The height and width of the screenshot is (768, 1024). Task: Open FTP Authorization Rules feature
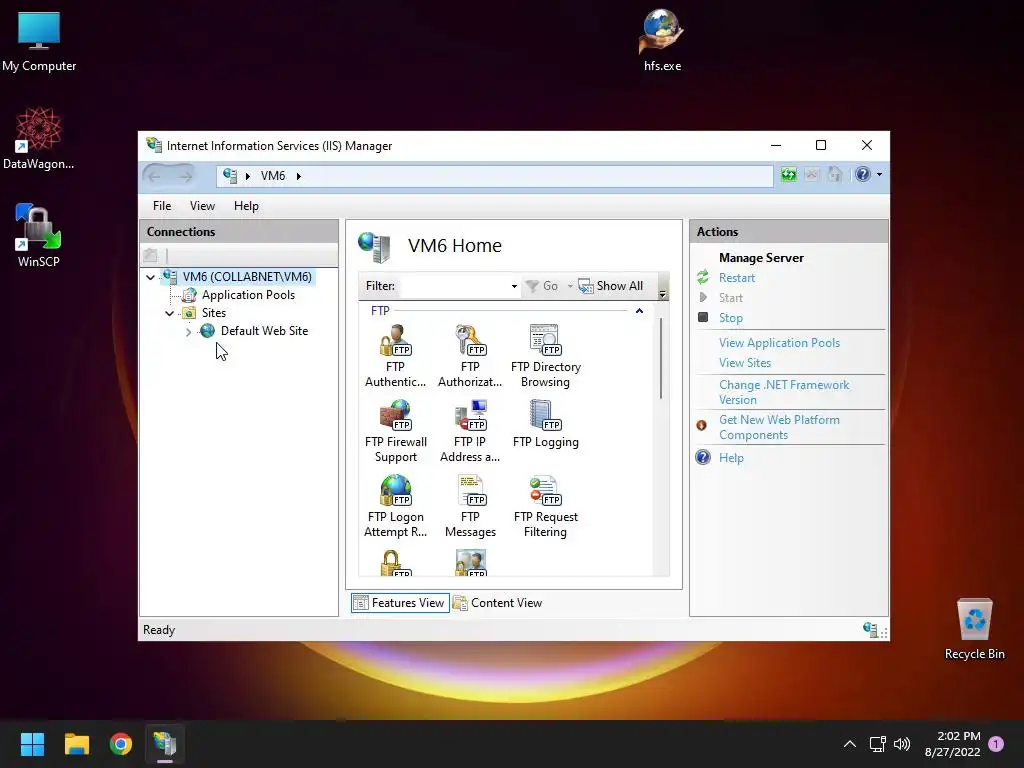pyautogui.click(x=470, y=357)
